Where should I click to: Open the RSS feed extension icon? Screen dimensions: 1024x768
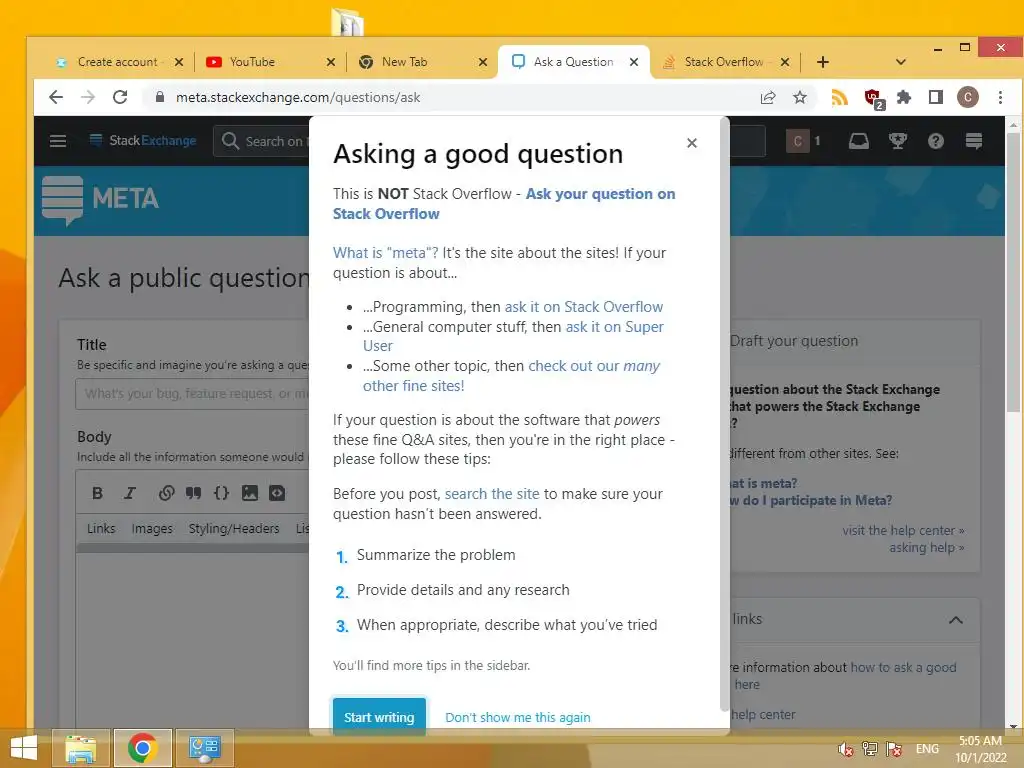[840, 97]
